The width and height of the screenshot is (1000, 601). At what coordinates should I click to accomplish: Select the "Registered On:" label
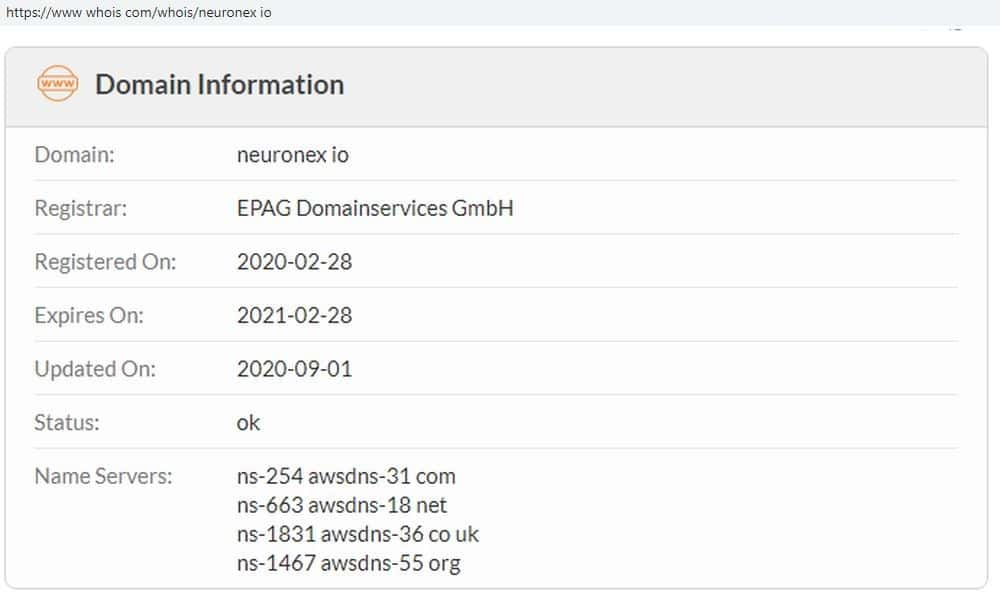pos(105,262)
